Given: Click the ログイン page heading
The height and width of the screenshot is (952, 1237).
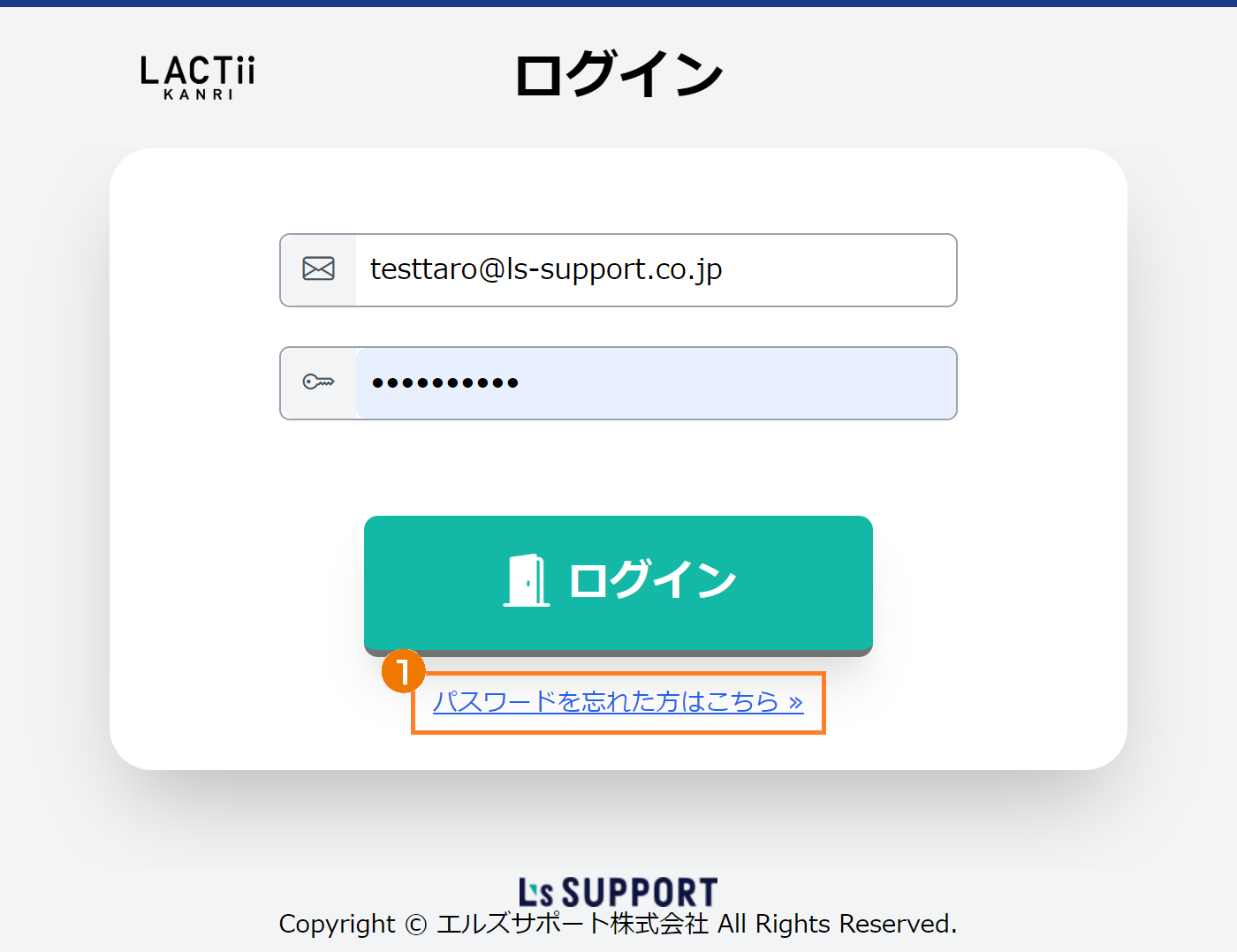Looking at the screenshot, I should click(618, 74).
